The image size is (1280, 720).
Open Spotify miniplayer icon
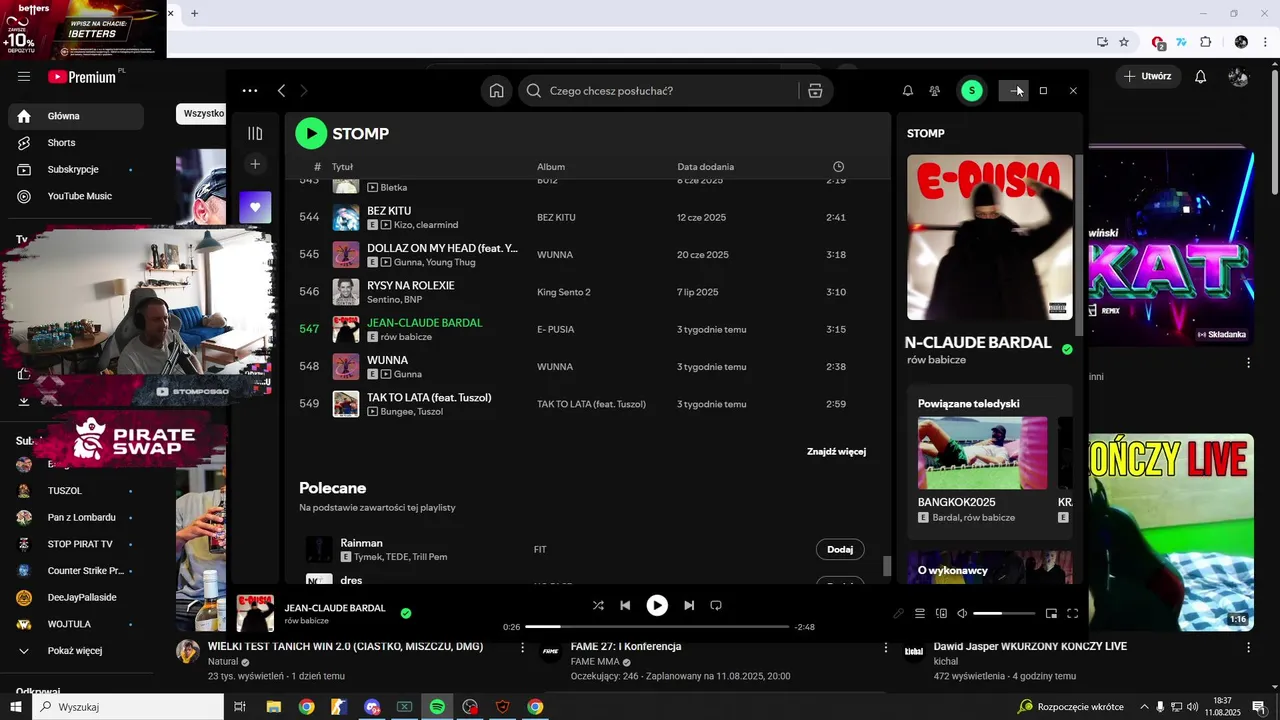click(x=1051, y=613)
